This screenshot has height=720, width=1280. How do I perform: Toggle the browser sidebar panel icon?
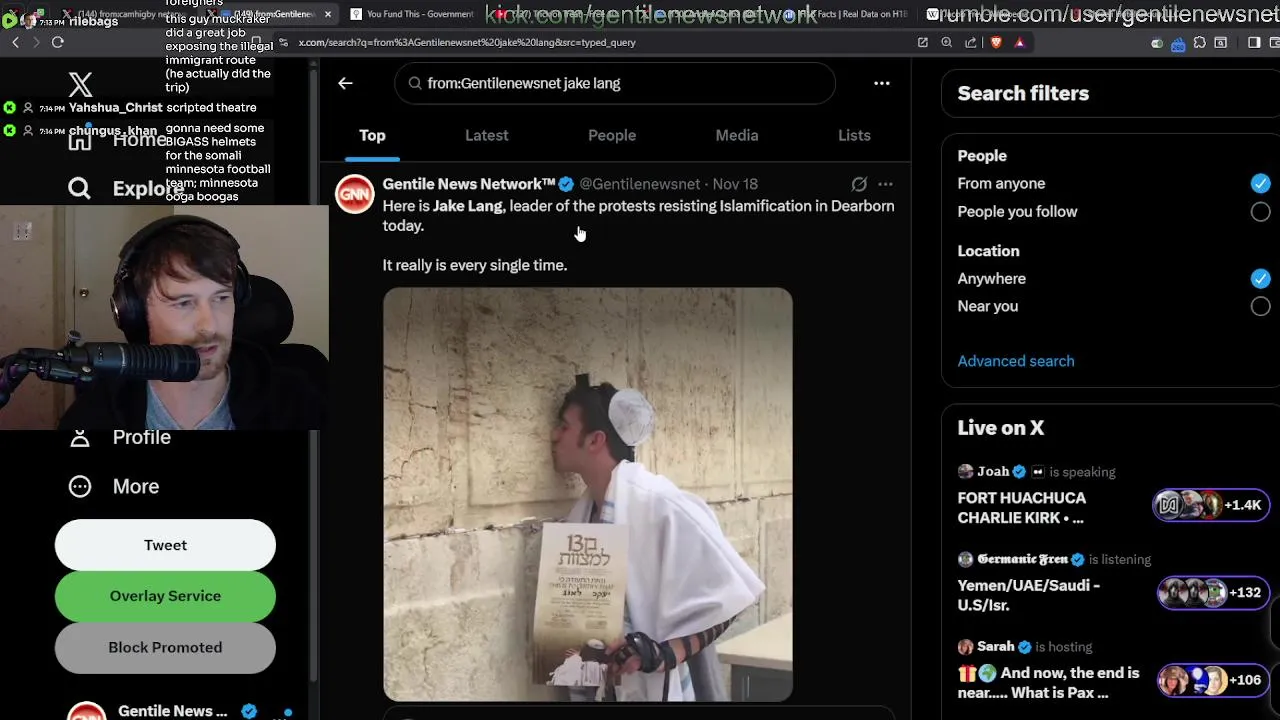click(1254, 42)
